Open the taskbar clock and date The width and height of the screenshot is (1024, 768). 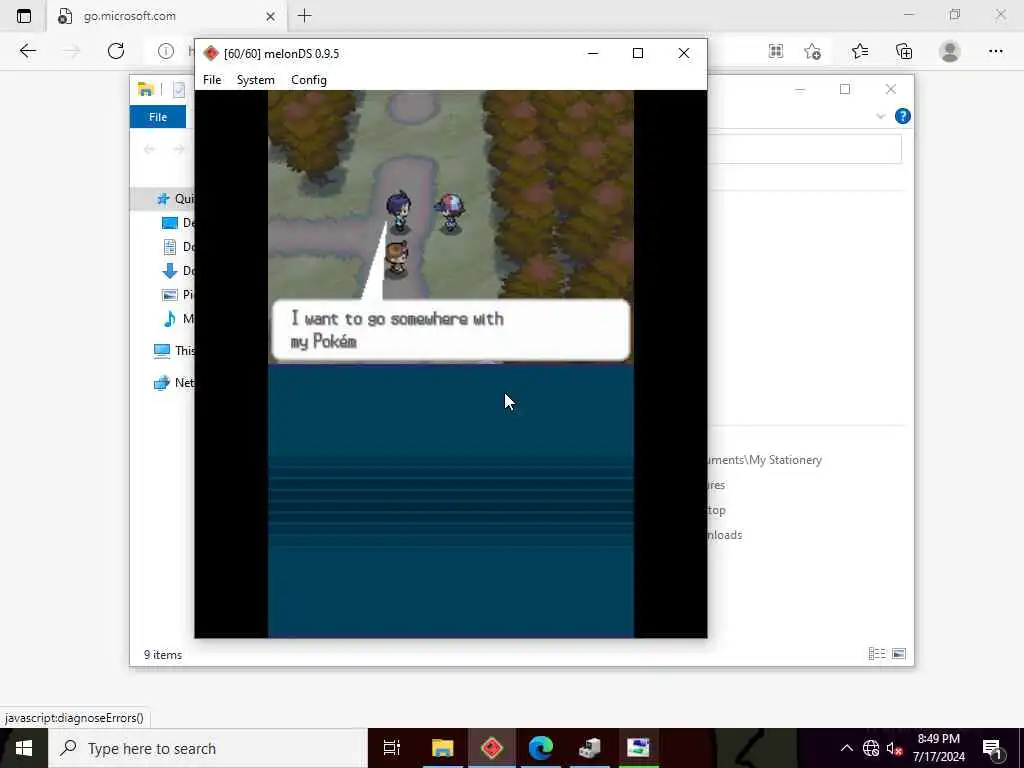[938, 748]
